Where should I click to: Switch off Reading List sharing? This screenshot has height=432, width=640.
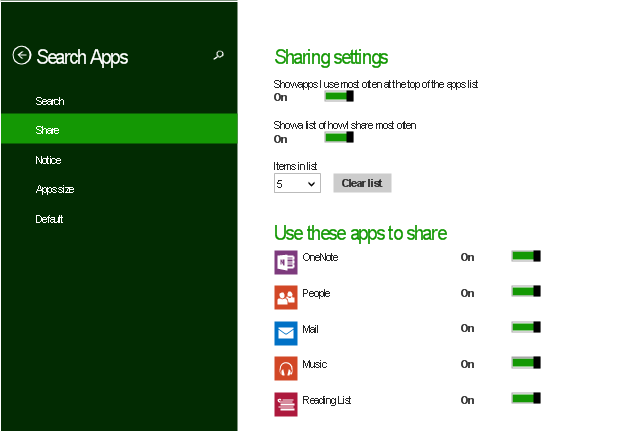(526, 398)
